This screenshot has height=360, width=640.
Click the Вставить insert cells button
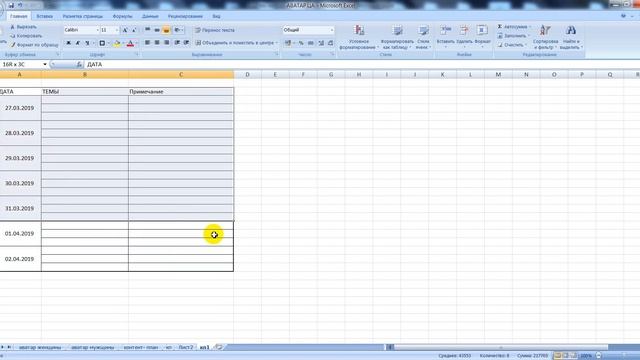[445, 36]
